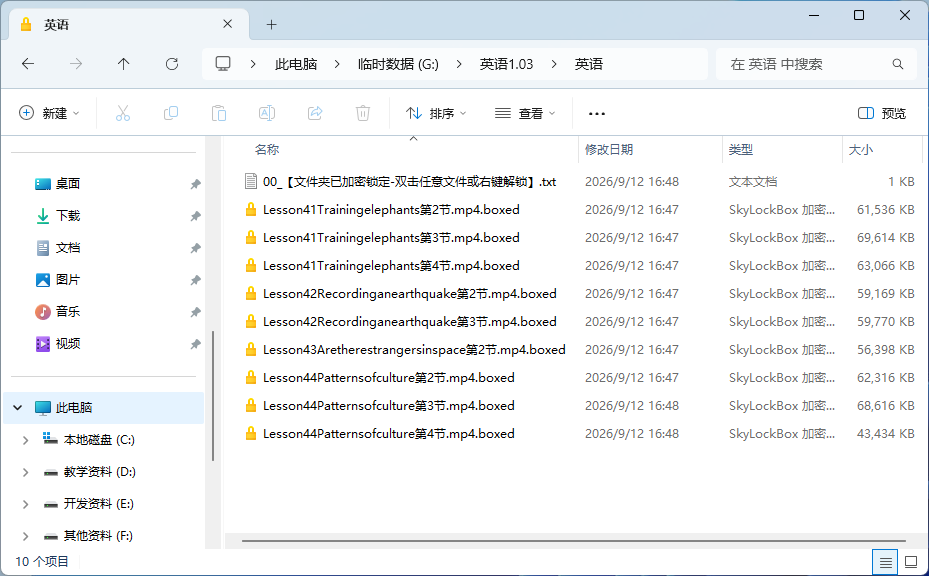Expand 开发资料 (E:) drive node

tap(25, 504)
